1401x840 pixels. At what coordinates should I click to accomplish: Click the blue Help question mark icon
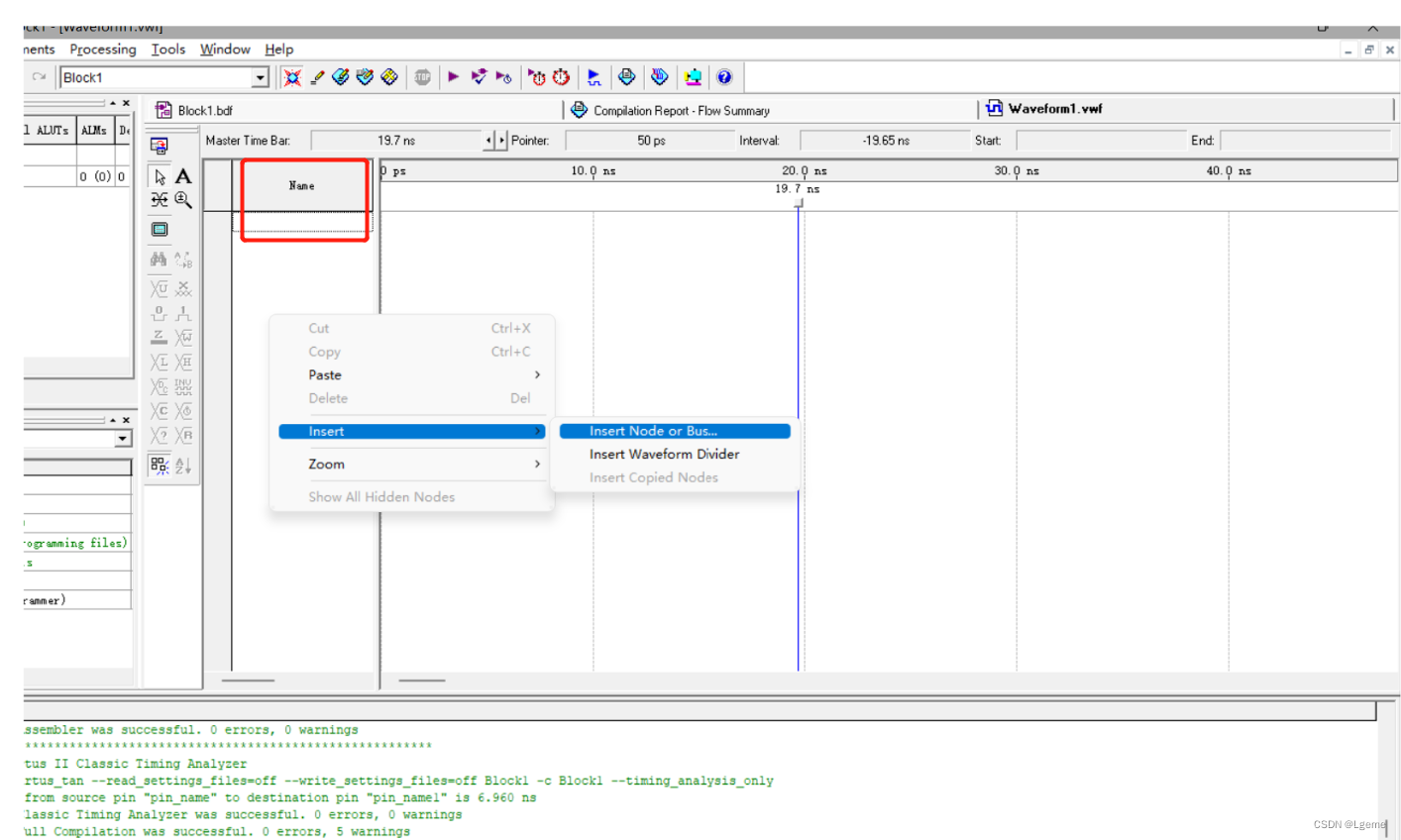click(725, 76)
